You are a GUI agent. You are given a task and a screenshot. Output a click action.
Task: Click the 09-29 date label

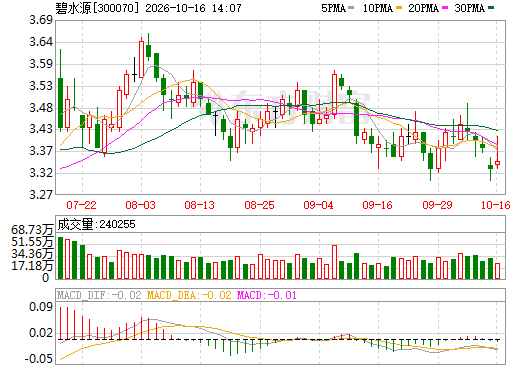pos(437,205)
